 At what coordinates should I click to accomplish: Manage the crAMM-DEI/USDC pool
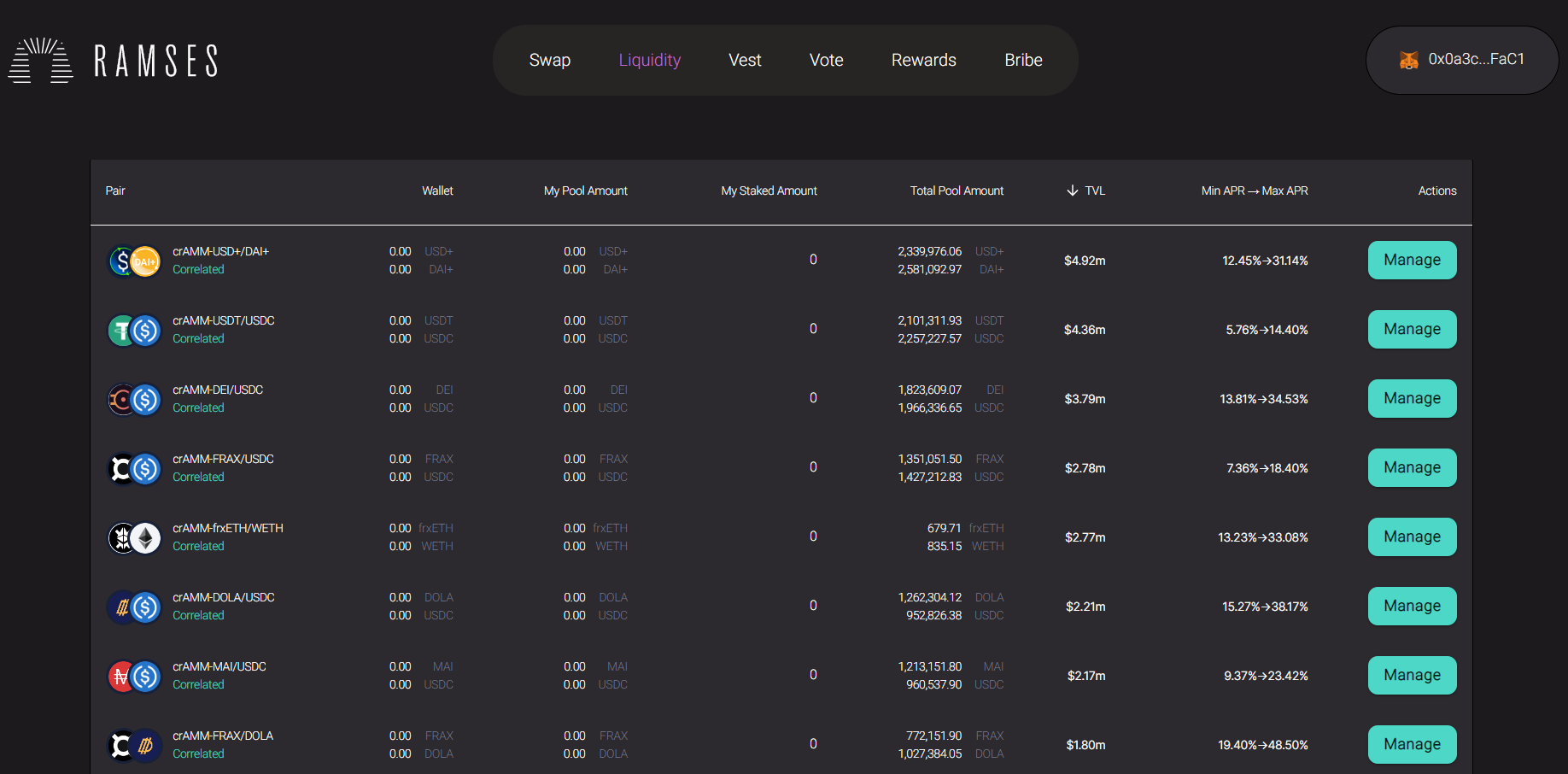pos(1412,398)
